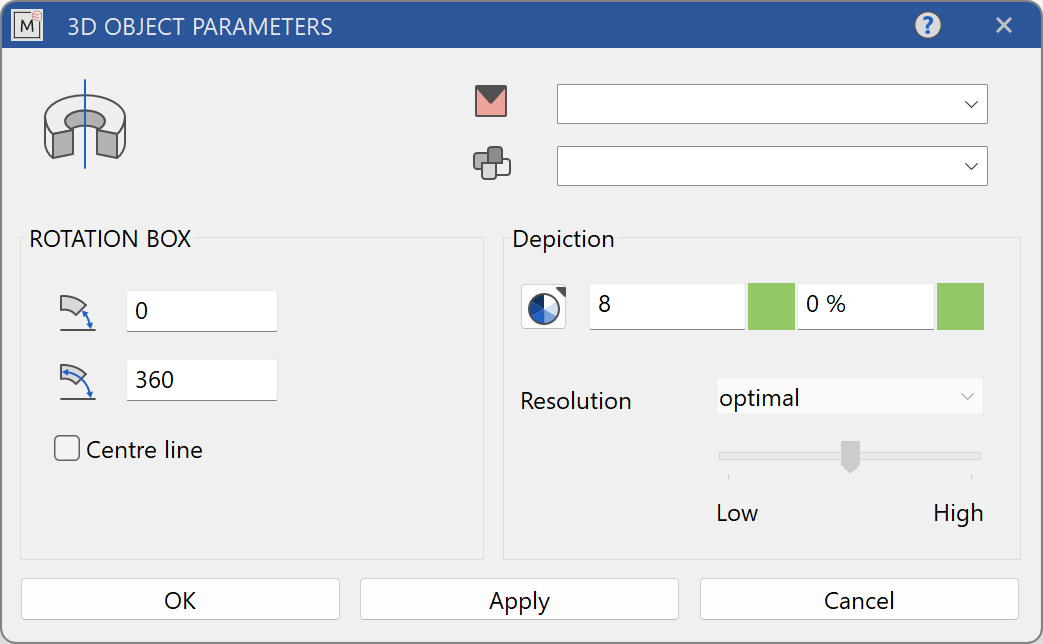Cancel the dialog
Viewport: 1043px width, 644px height.
(x=858, y=599)
